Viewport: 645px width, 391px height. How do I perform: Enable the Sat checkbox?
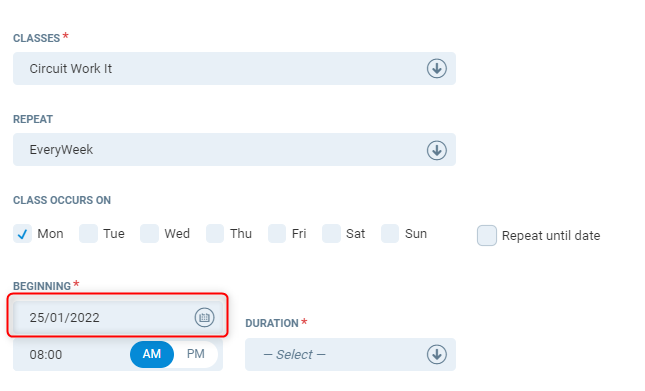tap(331, 234)
